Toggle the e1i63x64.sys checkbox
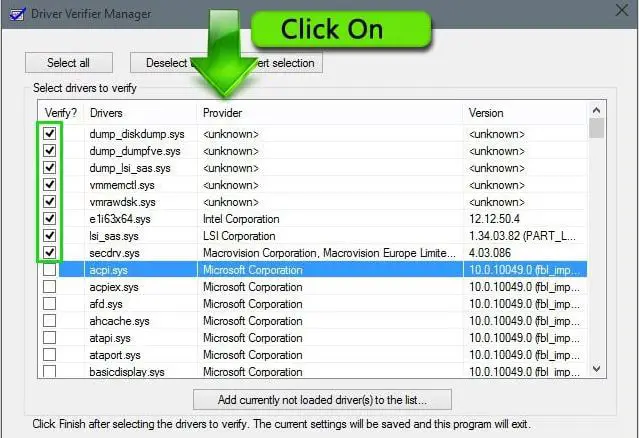639x438 pixels. pos(49,218)
